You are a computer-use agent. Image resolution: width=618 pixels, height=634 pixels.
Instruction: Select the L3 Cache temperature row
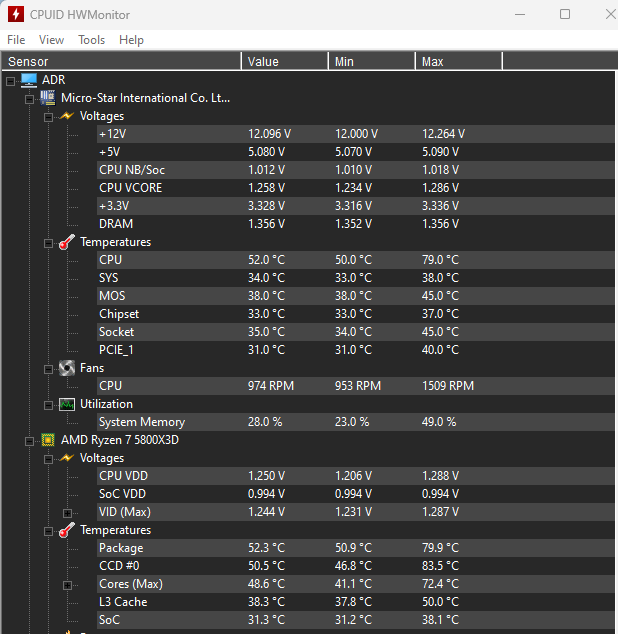click(x=356, y=602)
